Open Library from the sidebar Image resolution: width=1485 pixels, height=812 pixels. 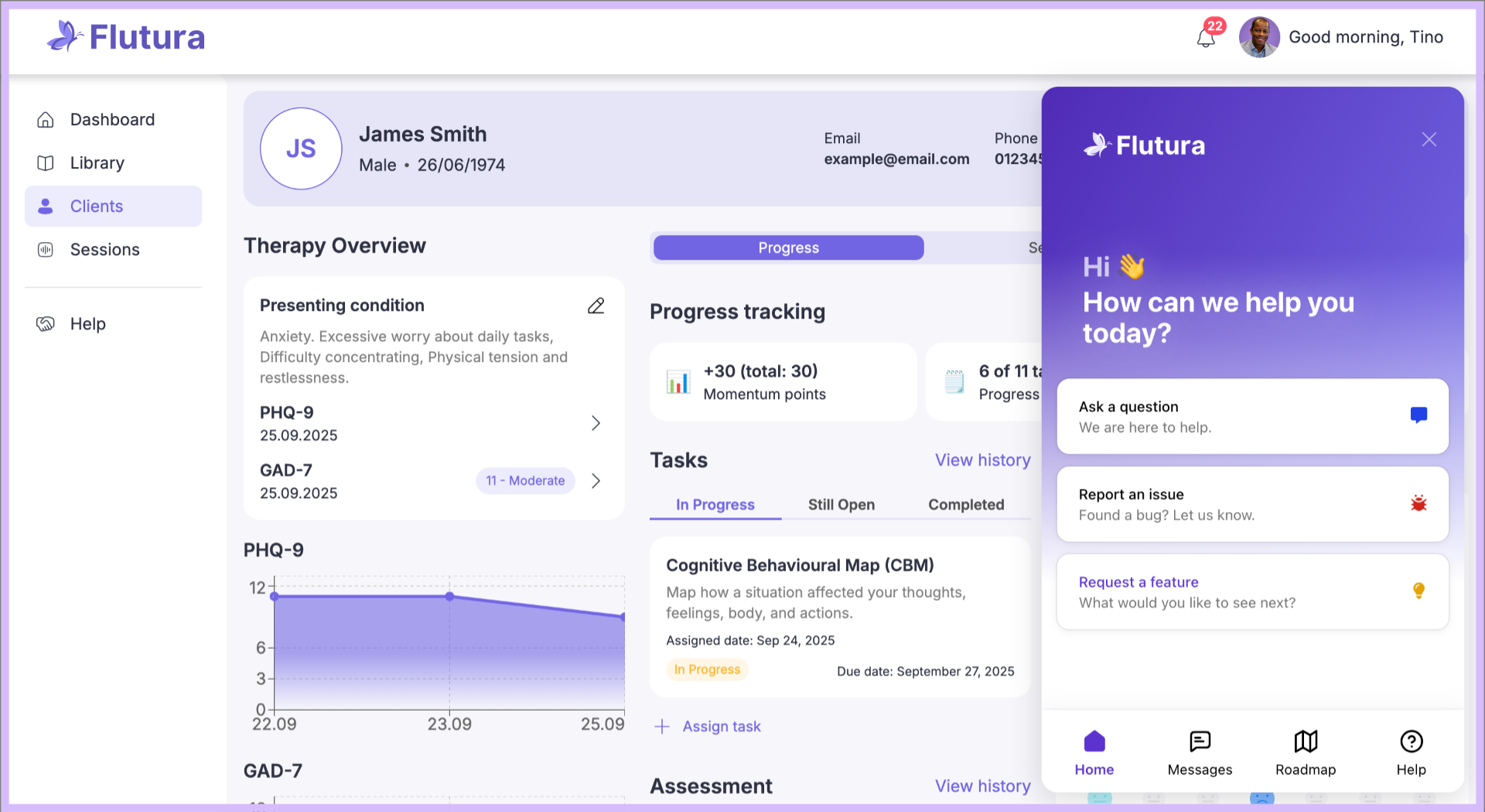coord(97,163)
